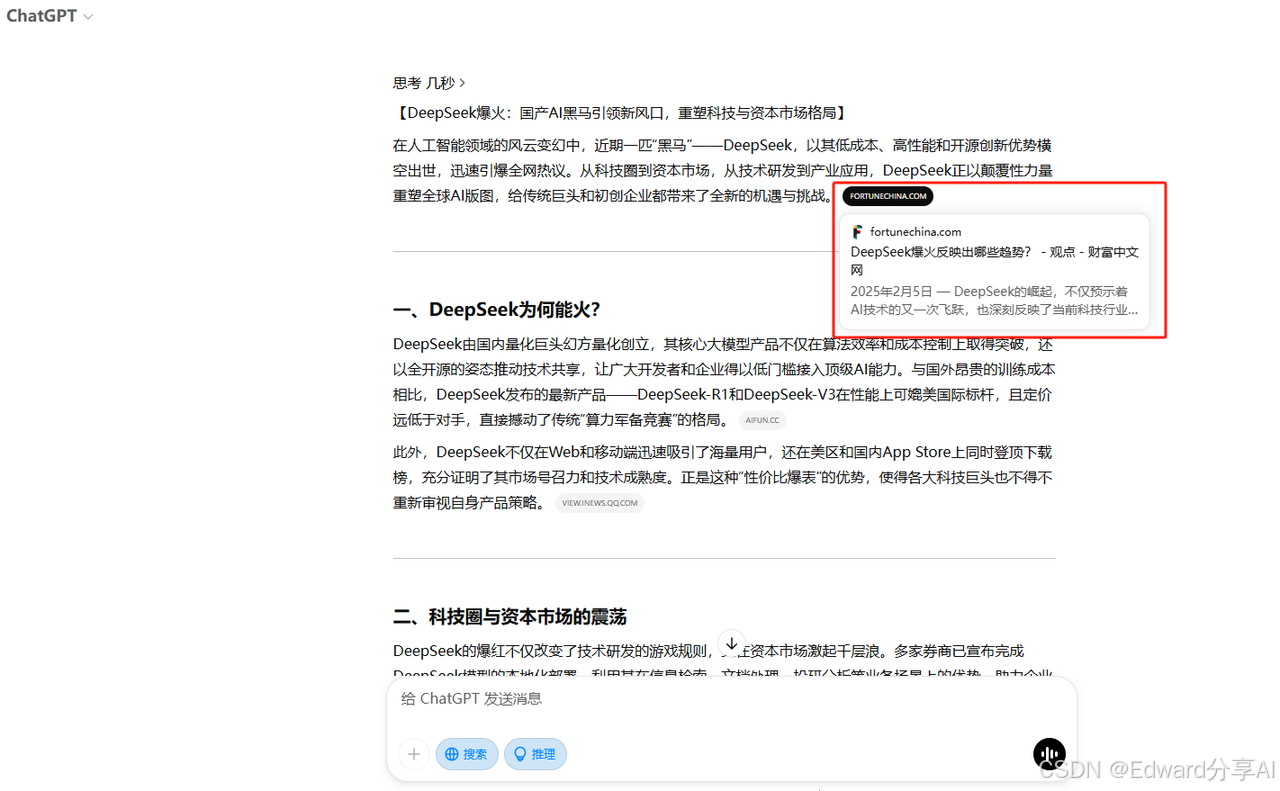This screenshot has height=791, width=1280.
Task: Open the AIFUN.CC citation badge
Action: [762, 420]
